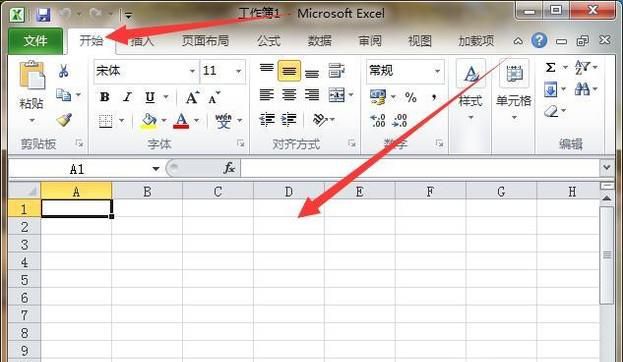
Task: Click the Copy icon
Action: tap(64, 95)
